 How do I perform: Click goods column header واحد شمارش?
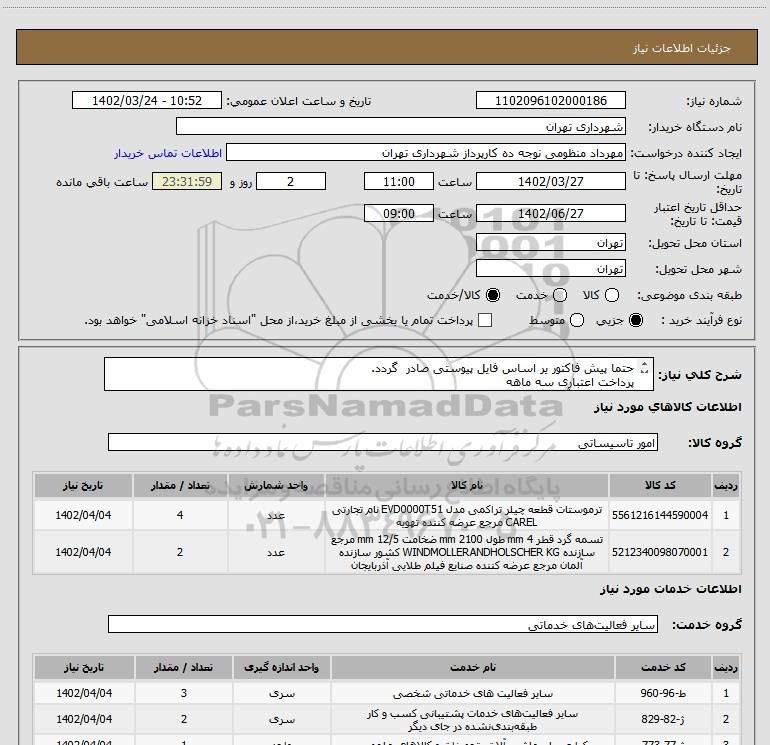[x=276, y=485]
